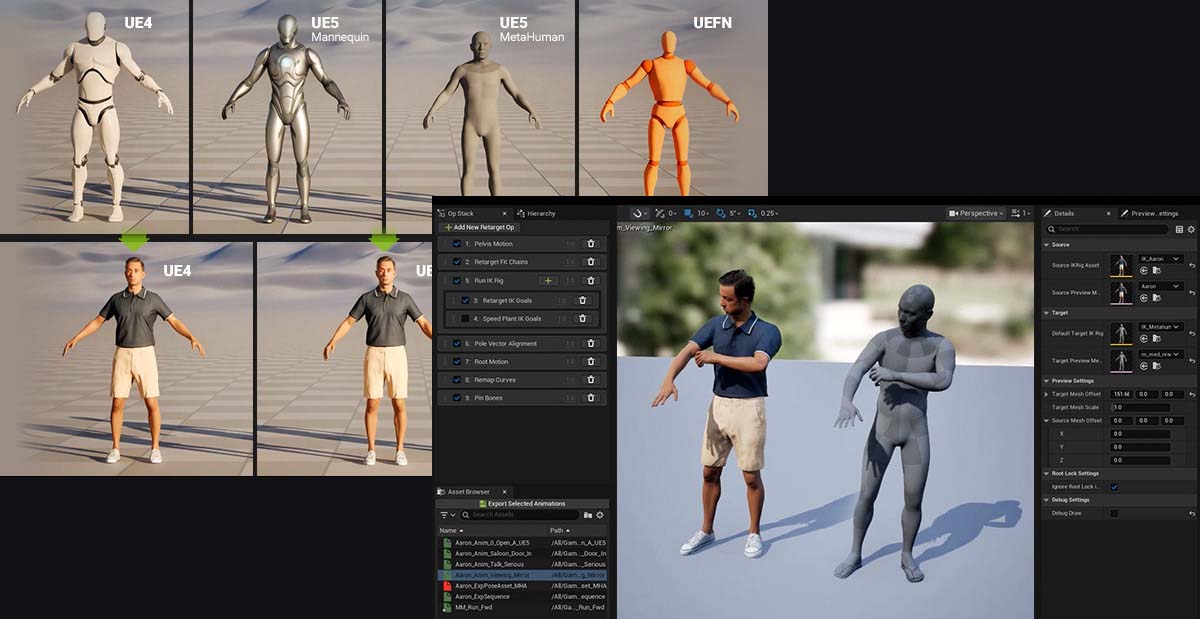Reset Debug Draw to default

pos(1192,513)
